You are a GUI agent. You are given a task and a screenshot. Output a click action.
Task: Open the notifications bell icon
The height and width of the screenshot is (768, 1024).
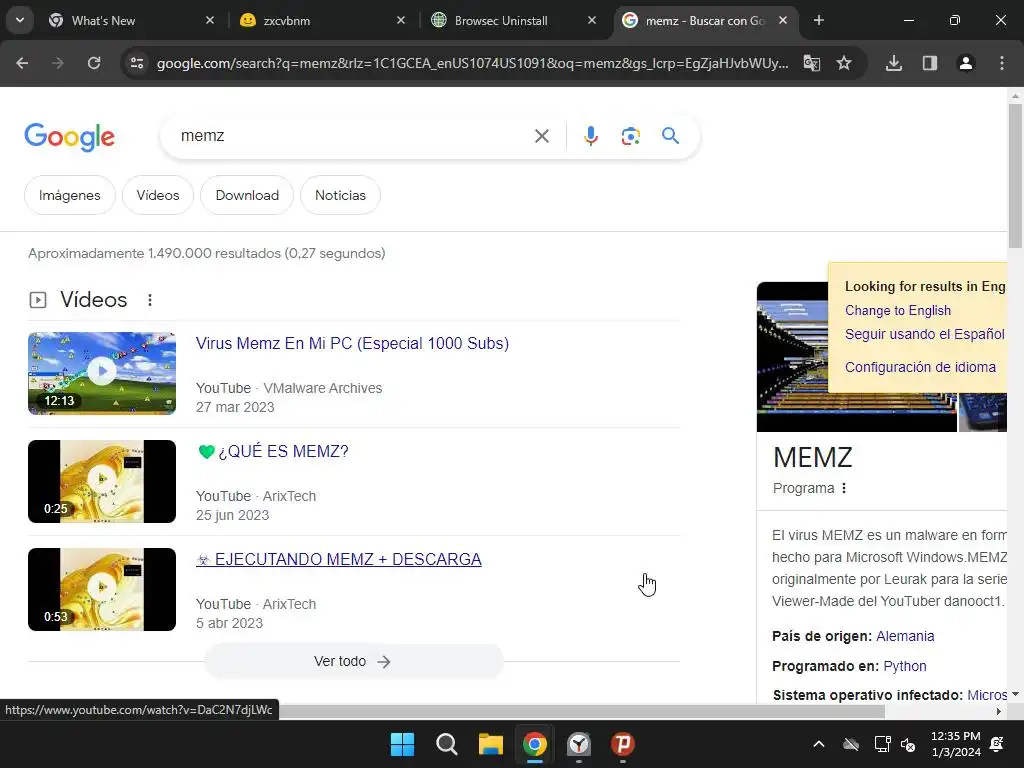997,744
